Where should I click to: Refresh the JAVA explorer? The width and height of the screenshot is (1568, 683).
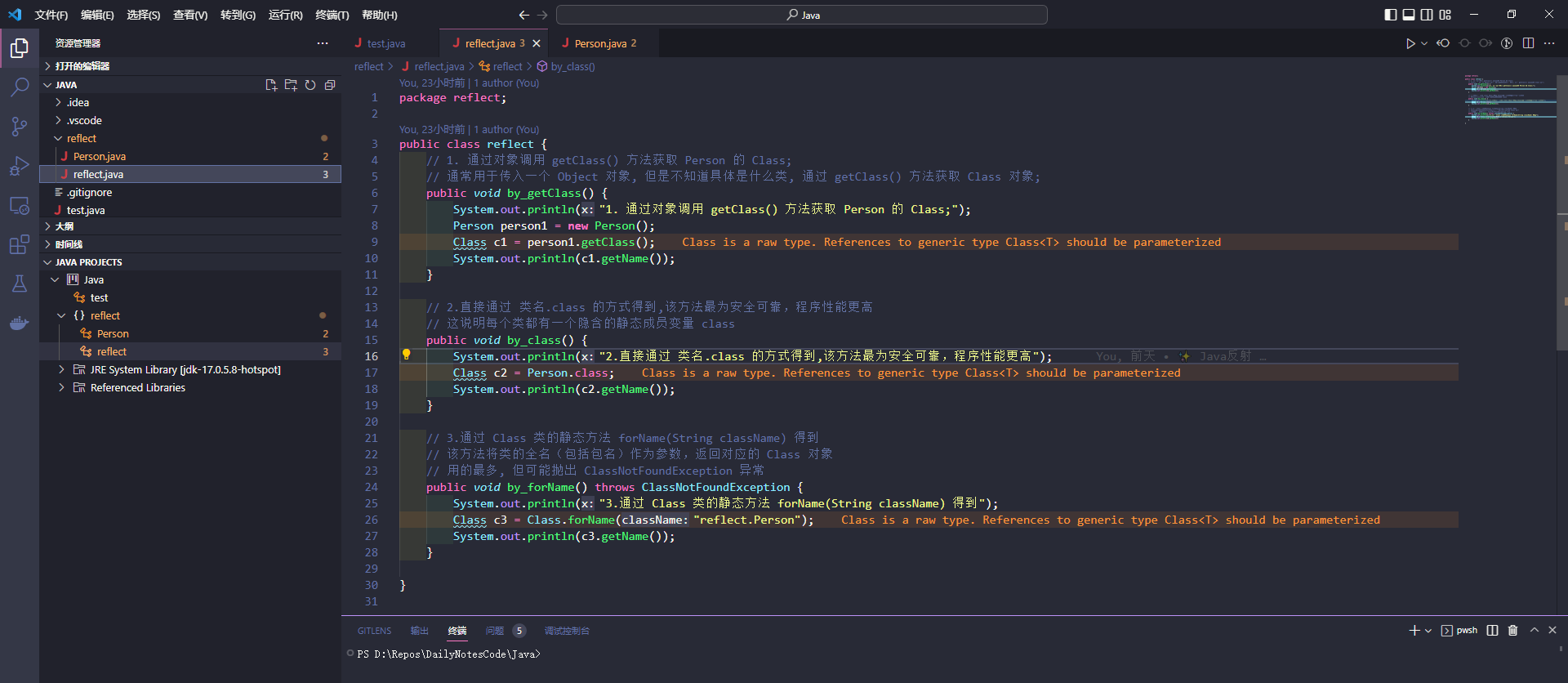[x=310, y=85]
